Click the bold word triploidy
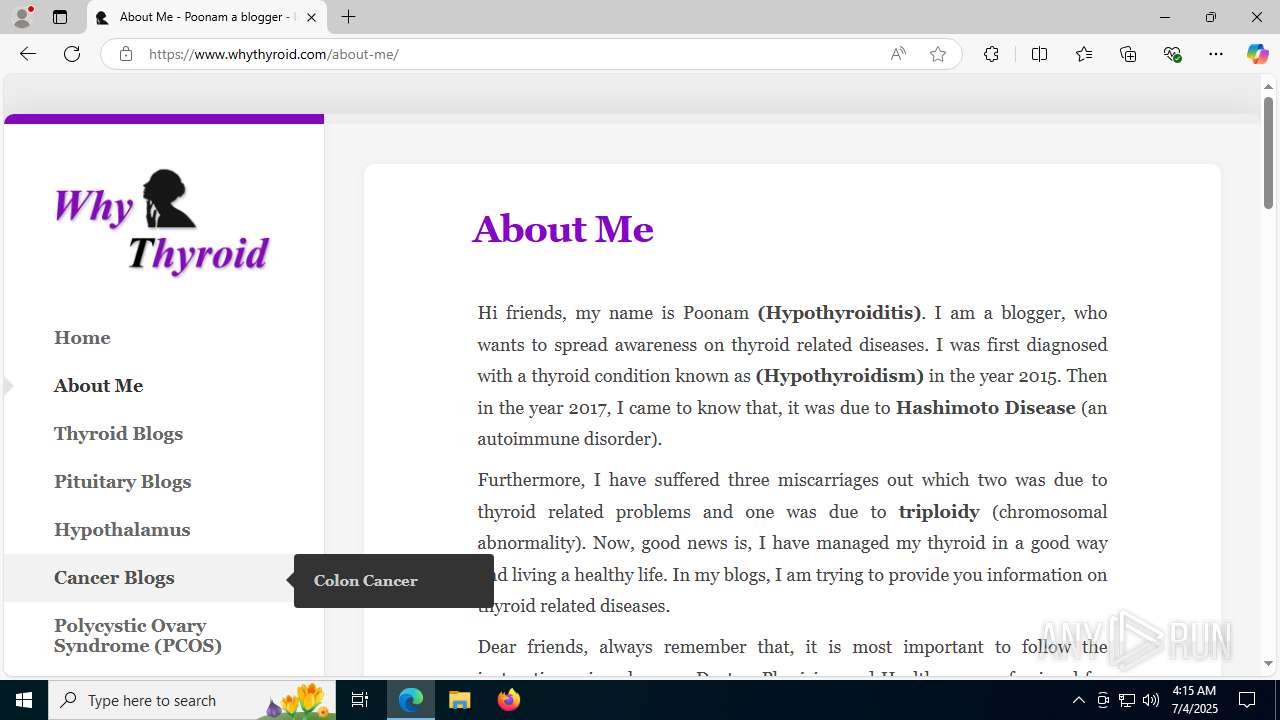 click(939, 512)
